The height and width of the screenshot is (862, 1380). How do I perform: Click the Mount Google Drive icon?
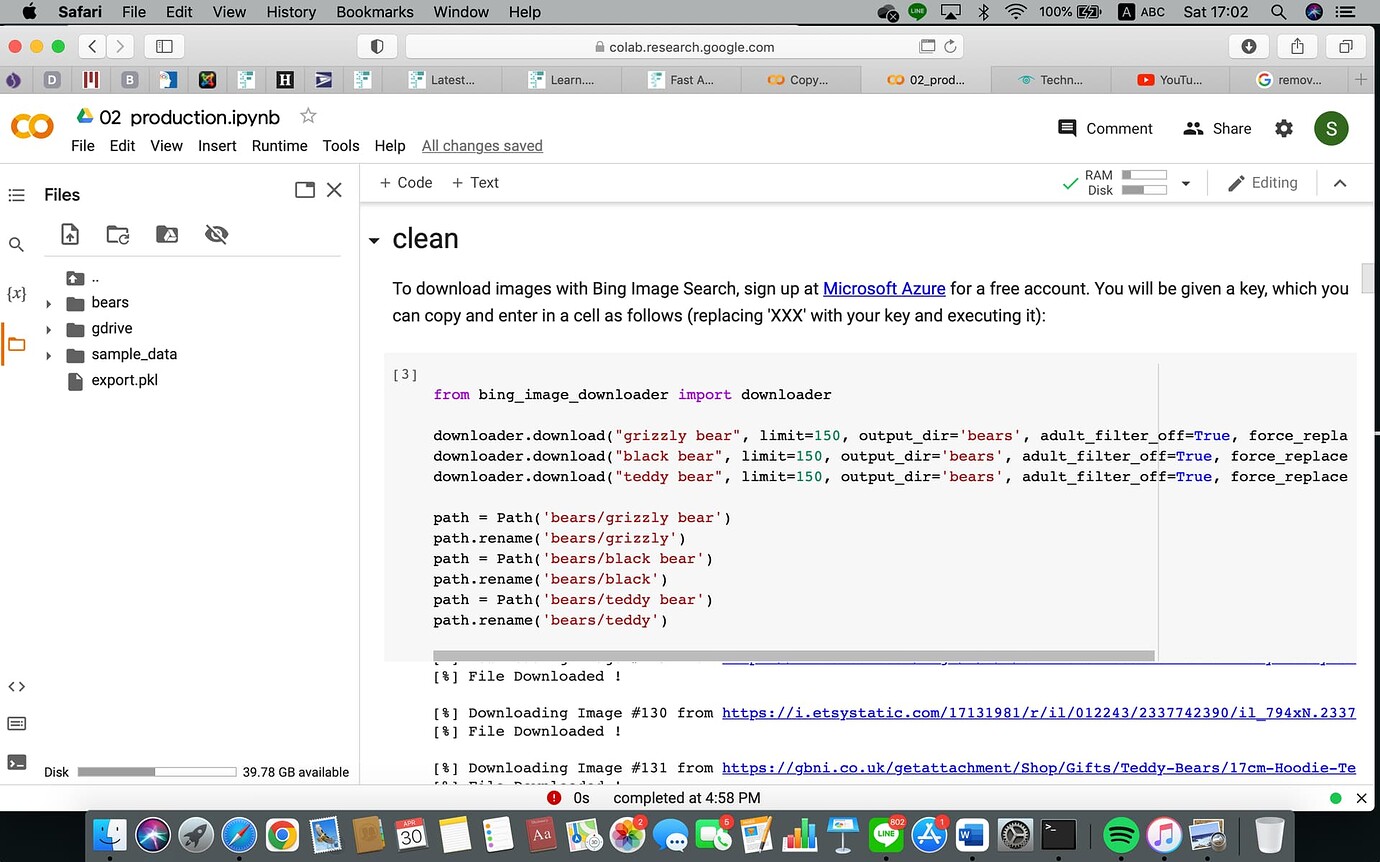pos(167,234)
